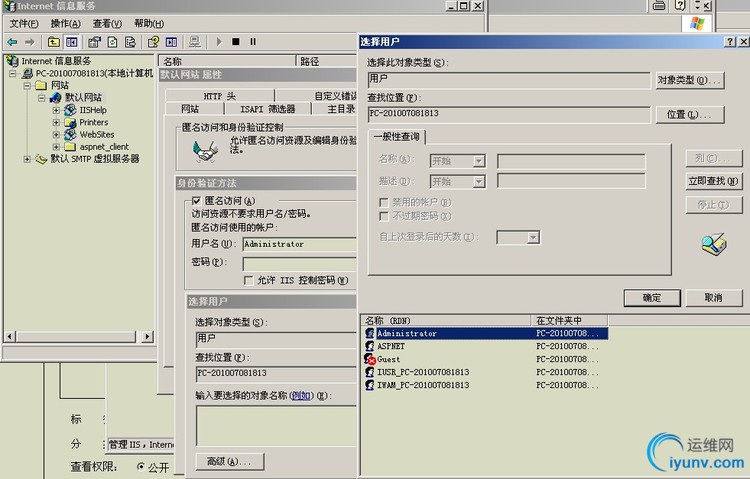This screenshot has height=479, width=750.
Task: Collapse the 默认网站 node
Action: pos(42,98)
